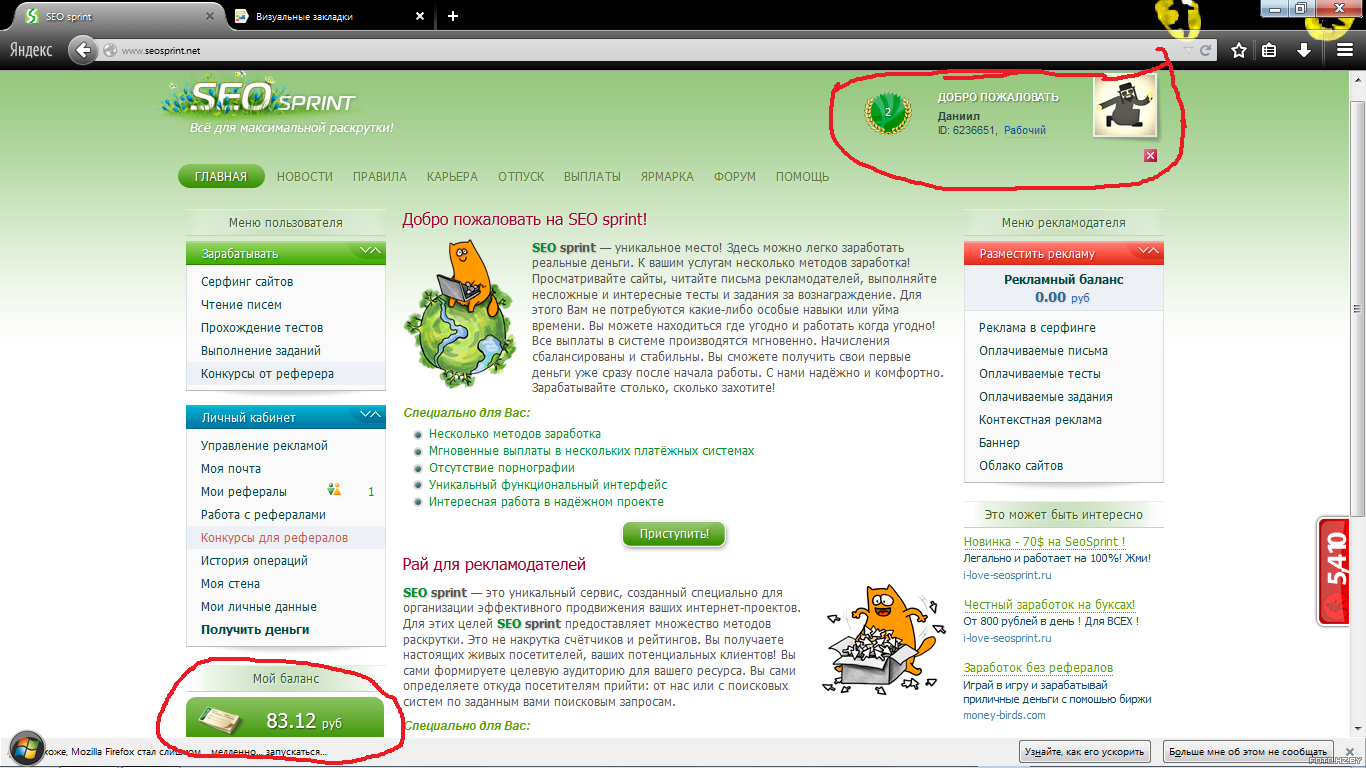Open Чтение писем link
This screenshot has height=768, width=1366.
click(x=241, y=305)
